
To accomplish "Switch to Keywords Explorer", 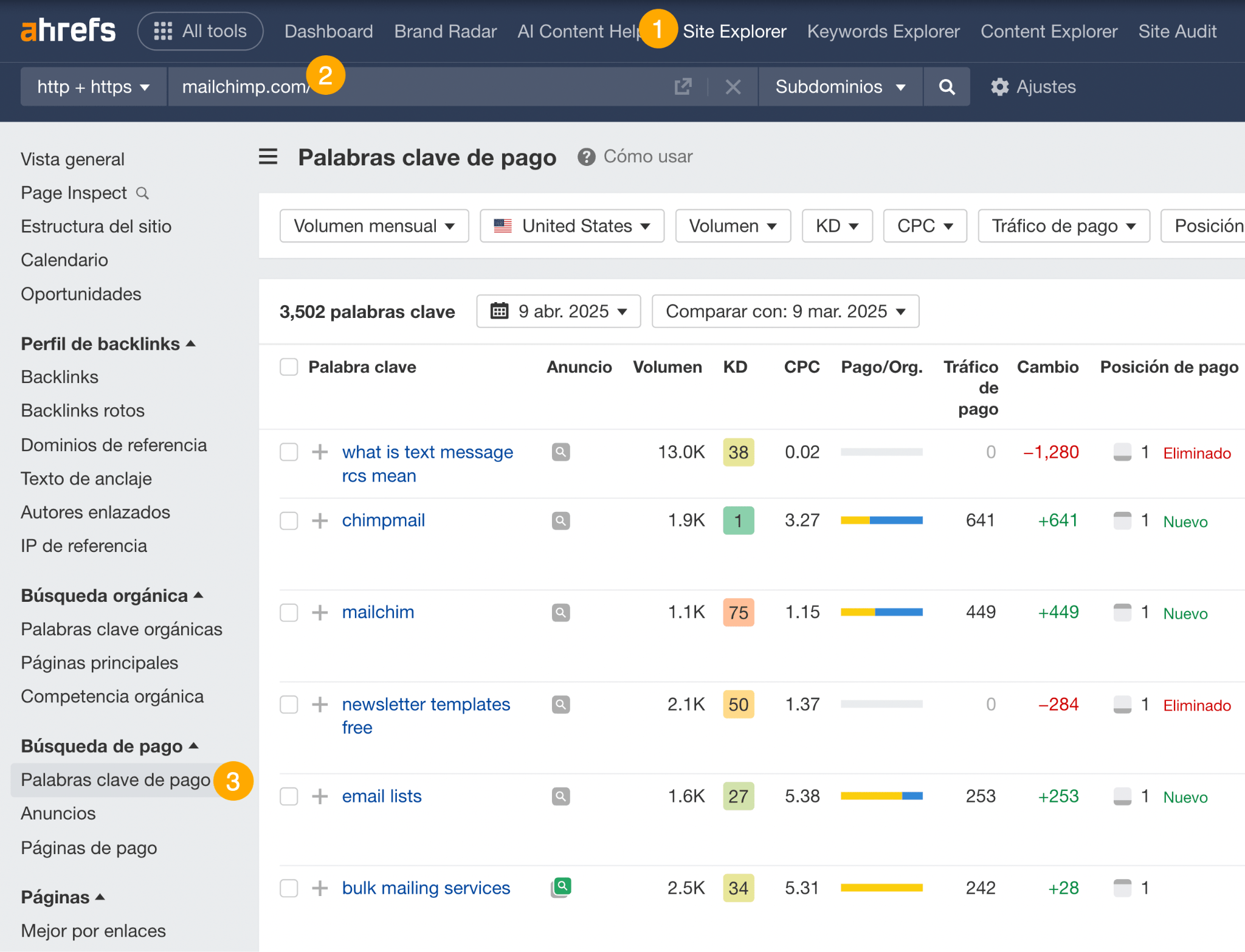I will [883, 31].
